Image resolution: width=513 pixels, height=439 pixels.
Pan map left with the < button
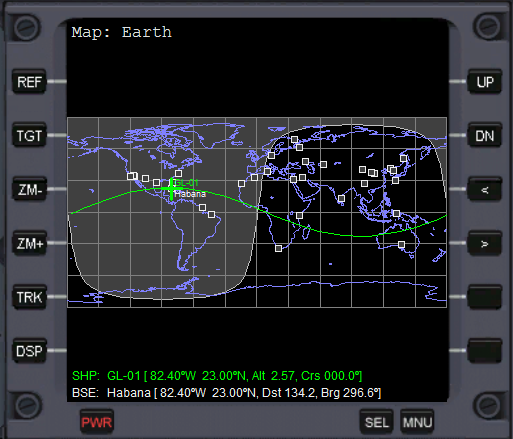pyautogui.click(x=485, y=190)
